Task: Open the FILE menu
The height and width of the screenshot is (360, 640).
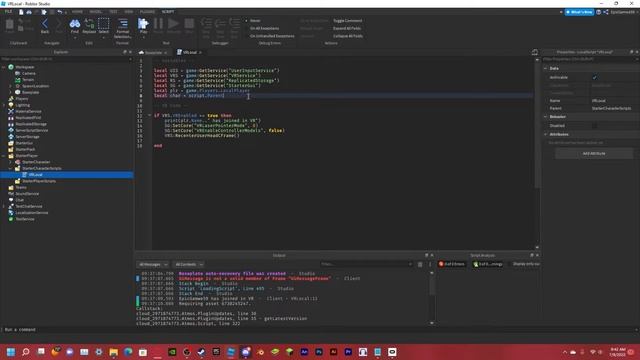Action: [8, 12]
